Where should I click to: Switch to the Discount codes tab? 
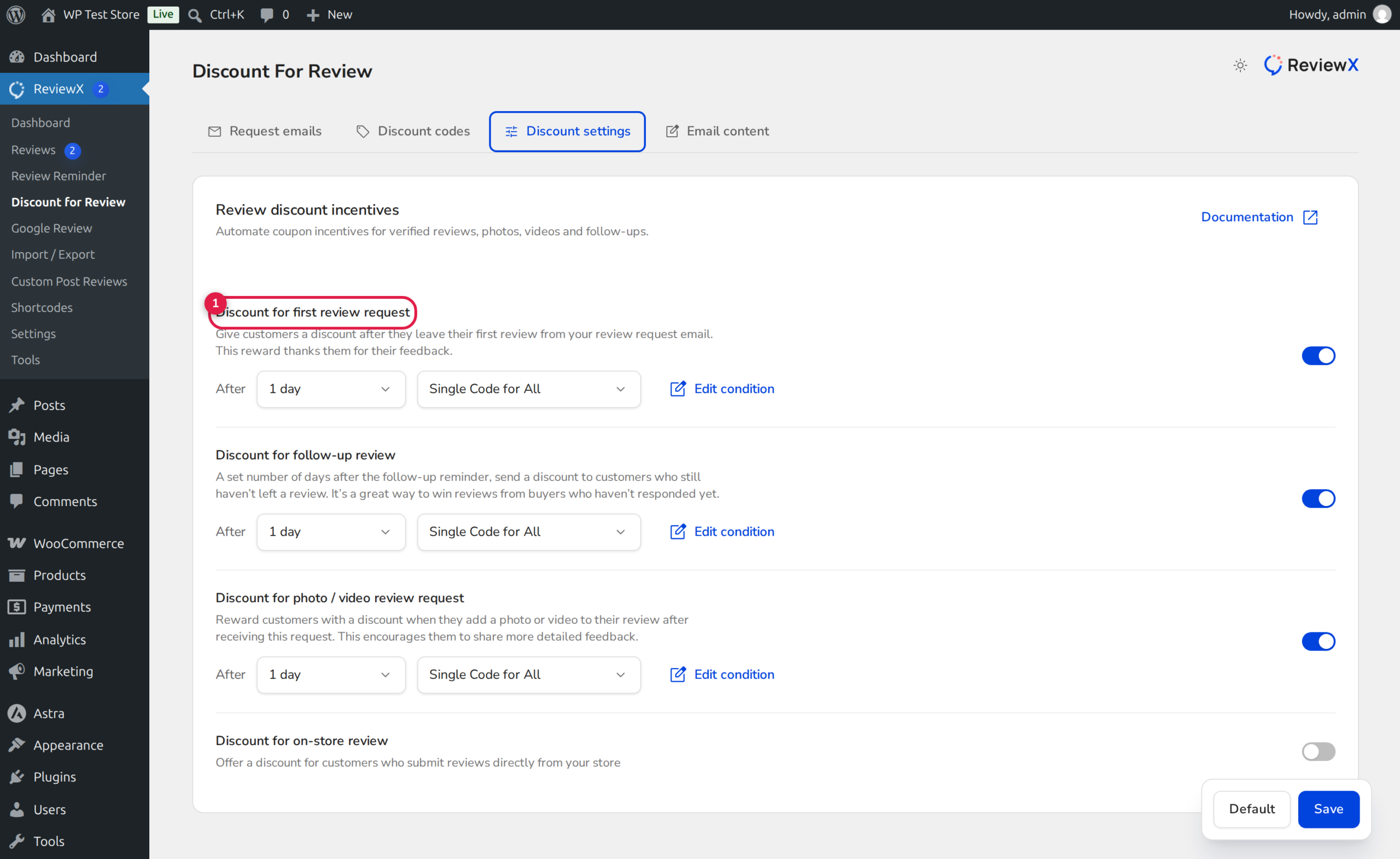413,131
